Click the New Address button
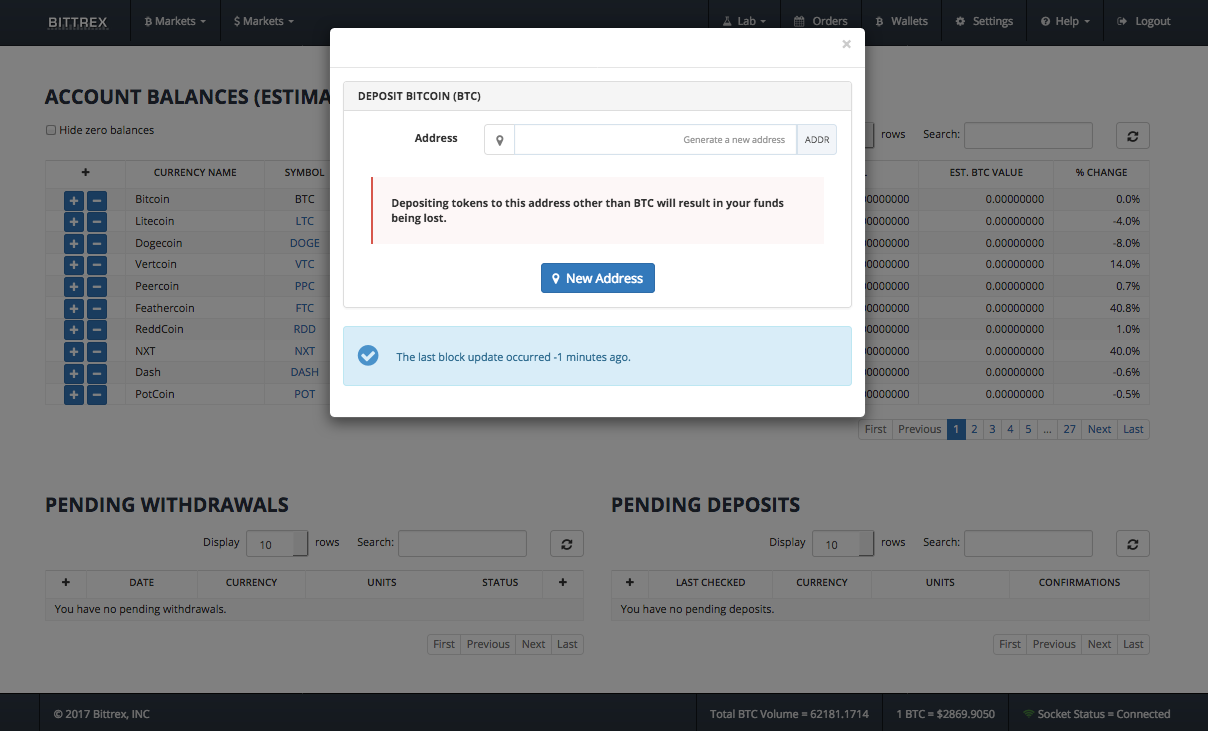The image size is (1208, 731). (x=598, y=278)
